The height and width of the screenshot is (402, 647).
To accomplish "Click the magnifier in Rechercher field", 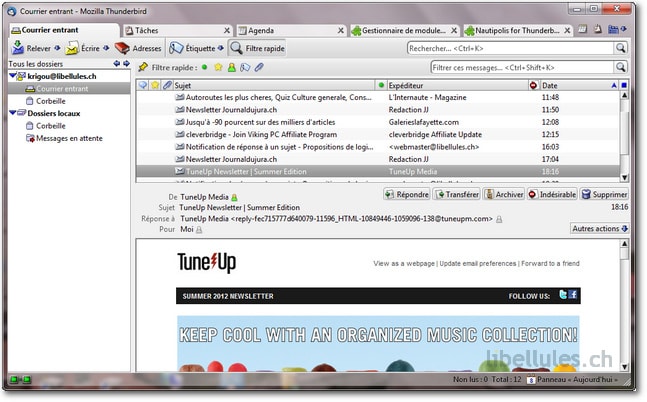I will [x=621, y=48].
